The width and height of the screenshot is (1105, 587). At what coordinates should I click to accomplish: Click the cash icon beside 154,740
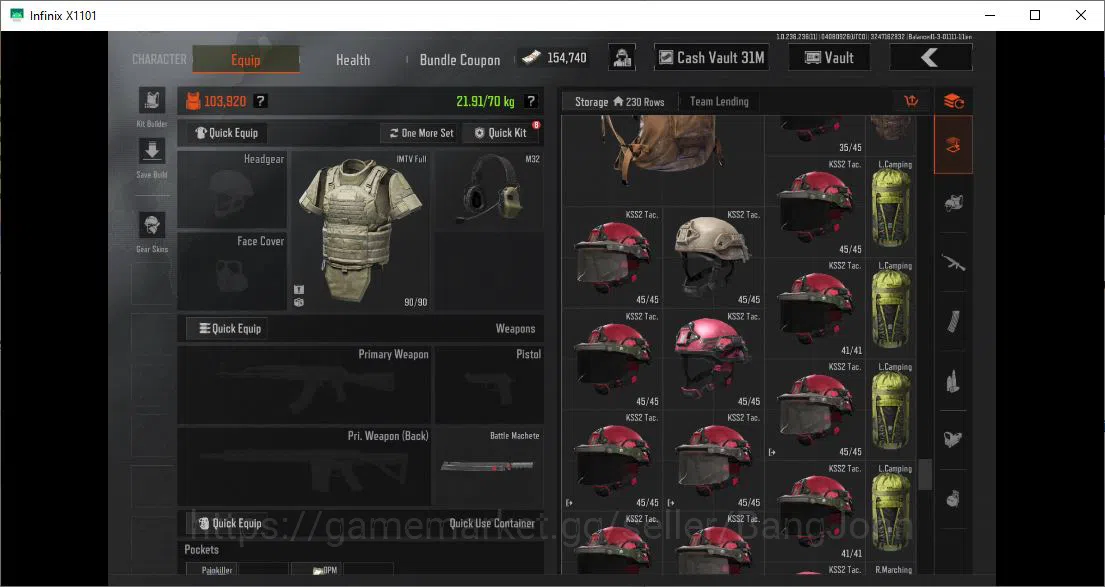tap(531, 58)
